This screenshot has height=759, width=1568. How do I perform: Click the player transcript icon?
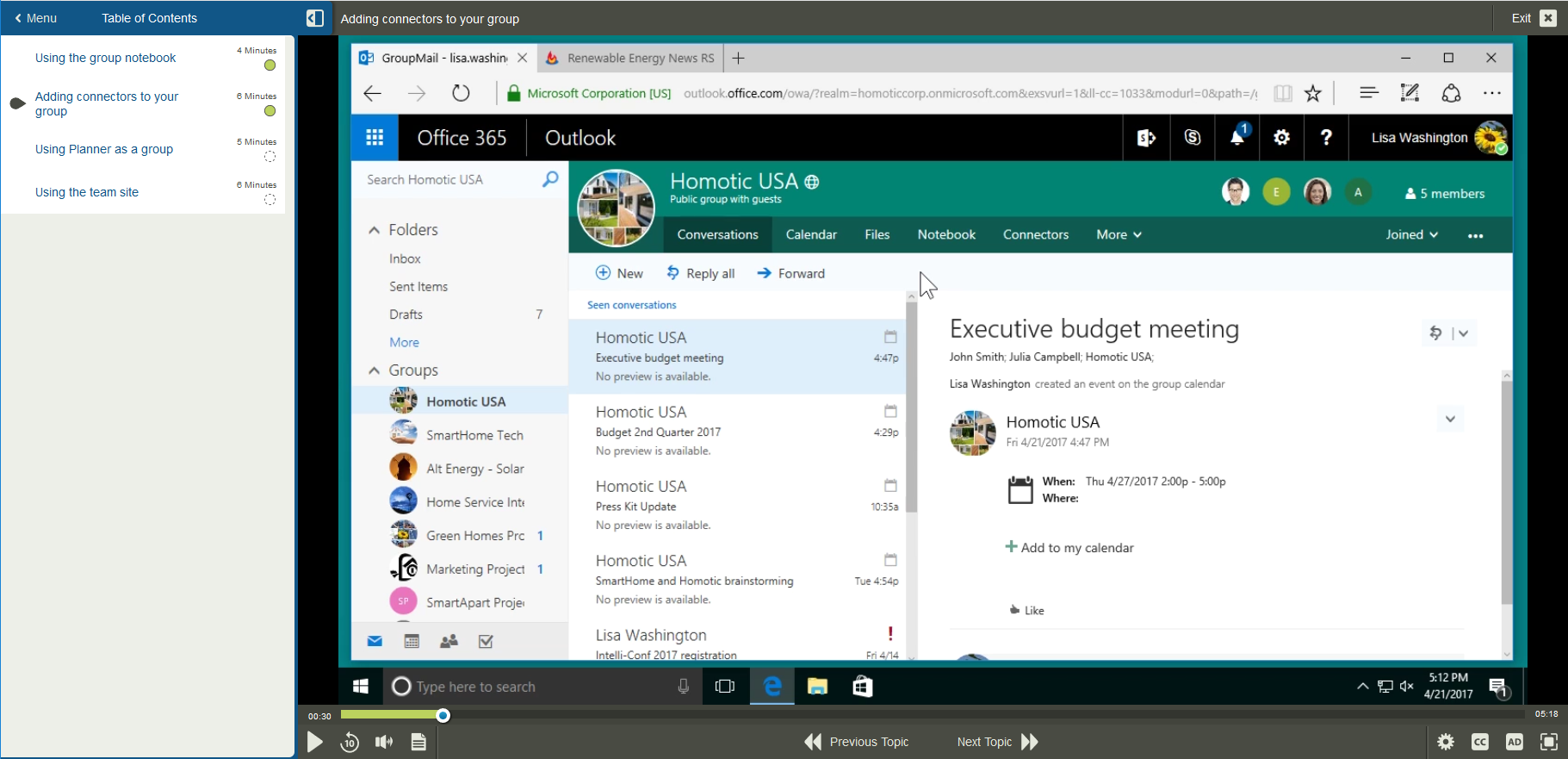pyautogui.click(x=418, y=742)
